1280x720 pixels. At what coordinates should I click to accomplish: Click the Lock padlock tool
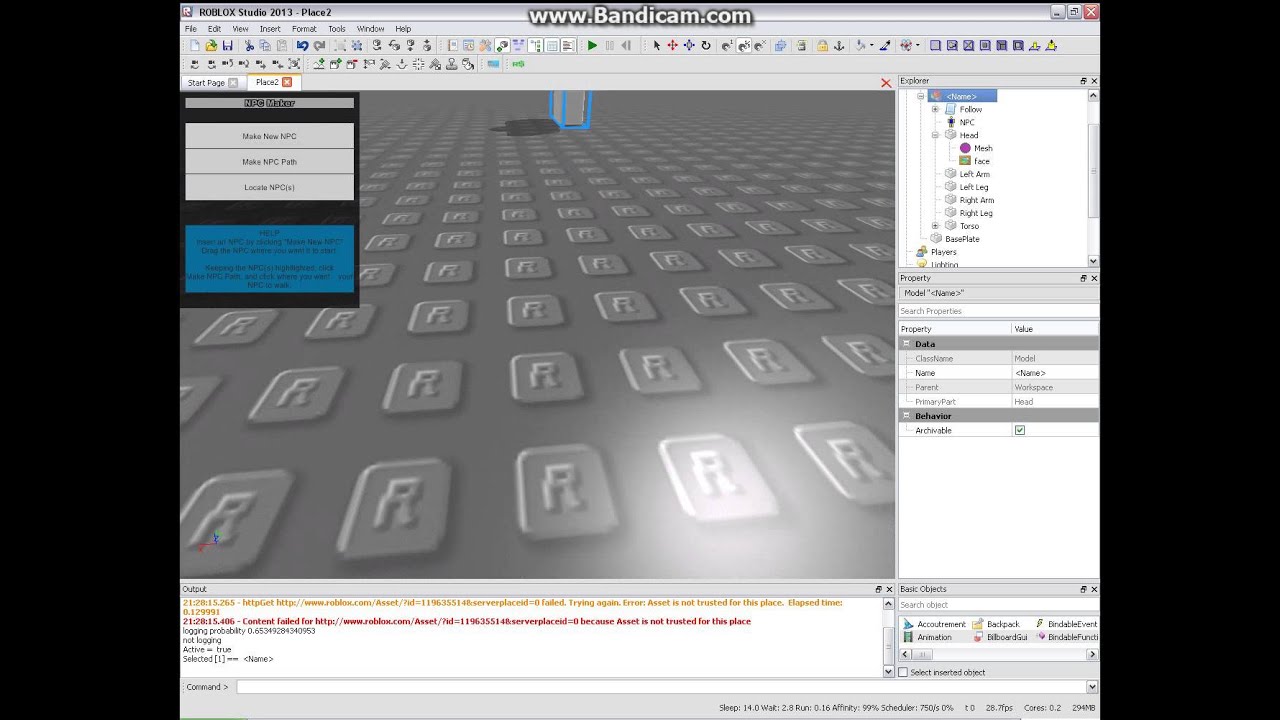(822, 46)
